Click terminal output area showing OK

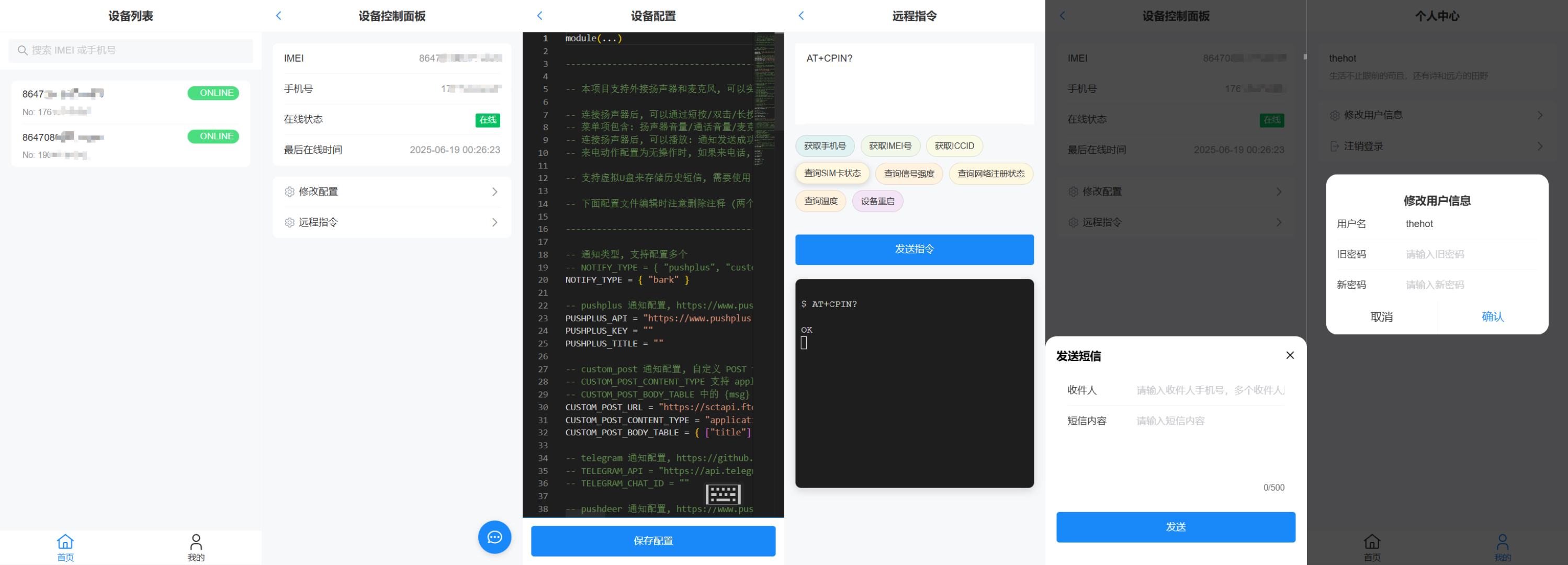click(x=914, y=383)
